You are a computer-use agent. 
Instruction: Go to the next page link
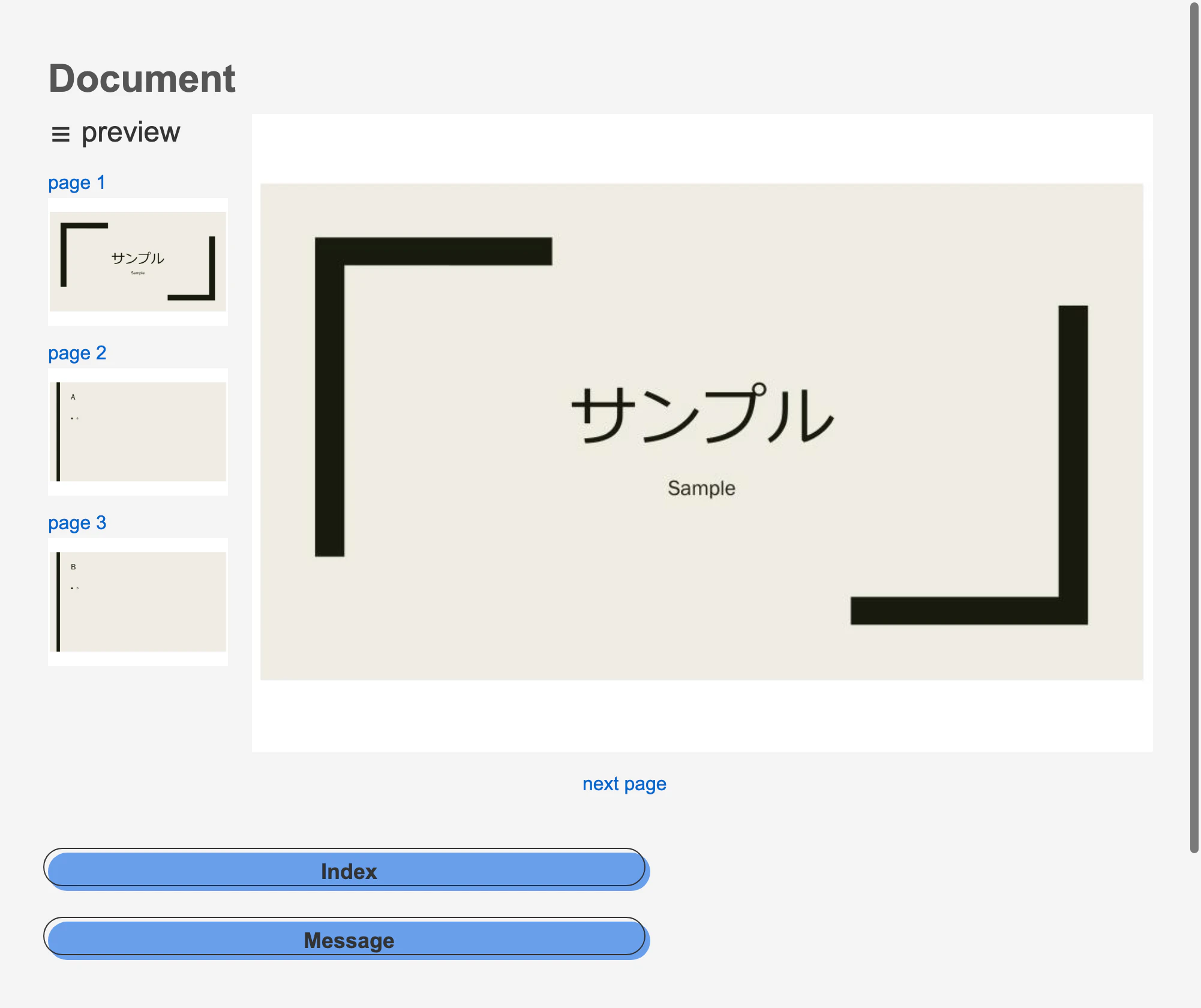624,784
